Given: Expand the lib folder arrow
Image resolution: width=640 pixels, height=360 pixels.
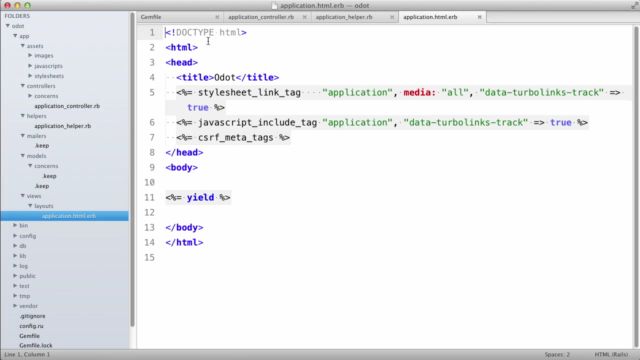Looking at the screenshot, I should [15, 256].
